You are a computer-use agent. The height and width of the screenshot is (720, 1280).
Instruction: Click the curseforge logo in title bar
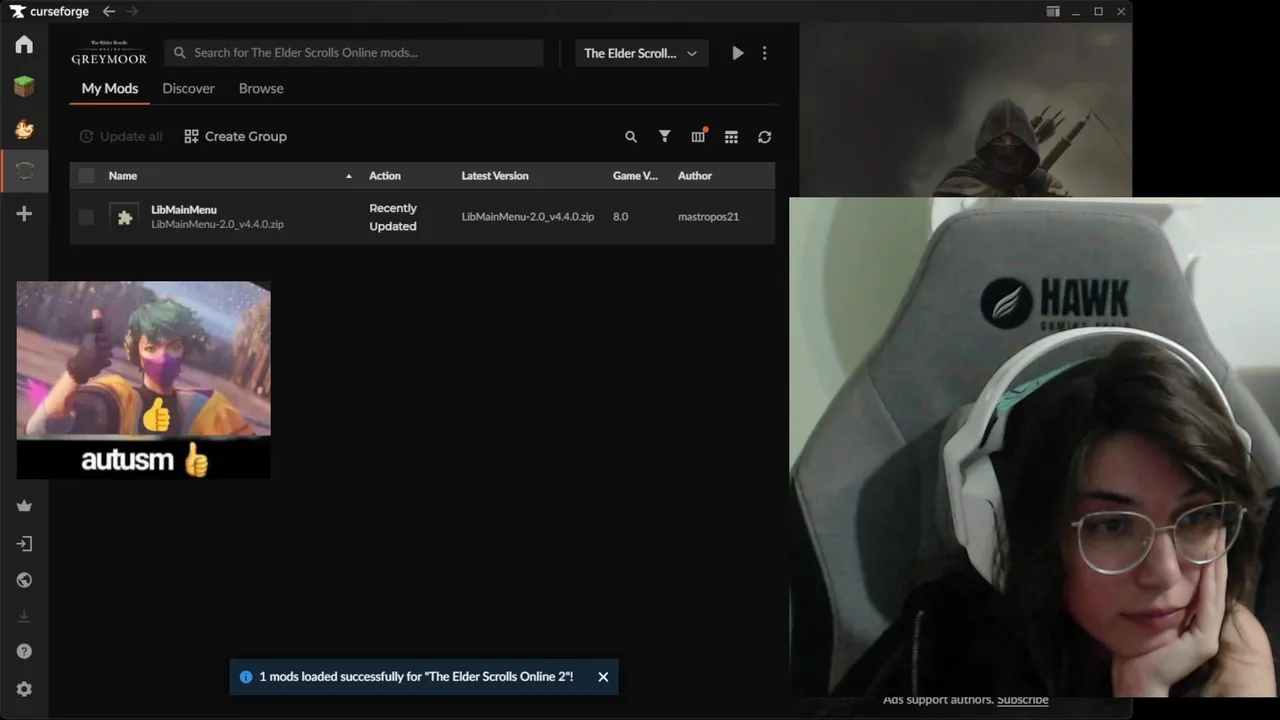[49, 12]
